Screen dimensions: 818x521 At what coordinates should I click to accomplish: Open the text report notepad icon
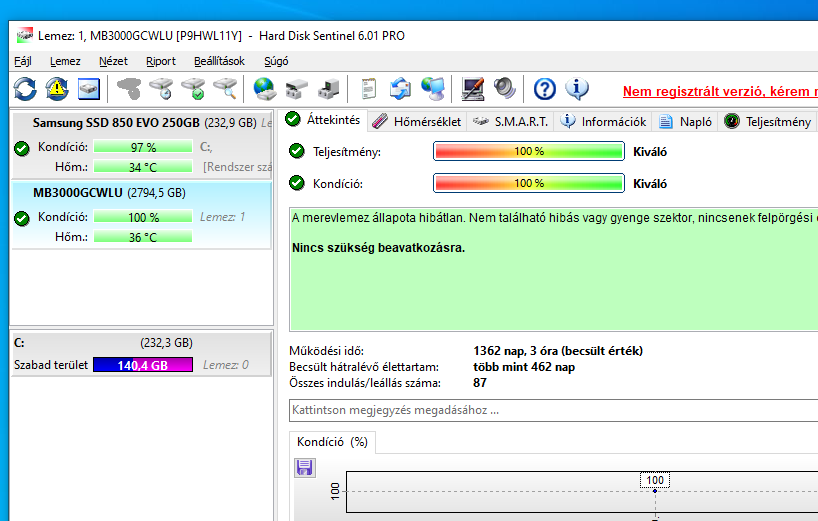369,89
